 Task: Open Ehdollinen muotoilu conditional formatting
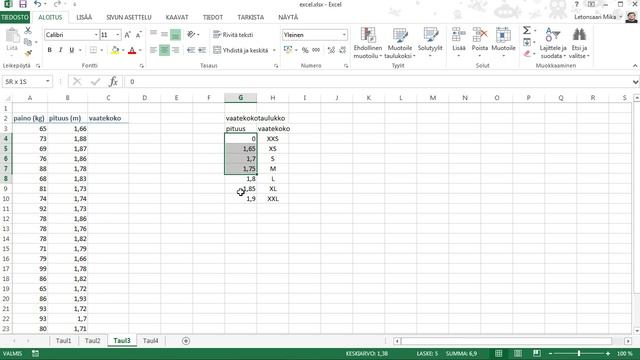368,43
